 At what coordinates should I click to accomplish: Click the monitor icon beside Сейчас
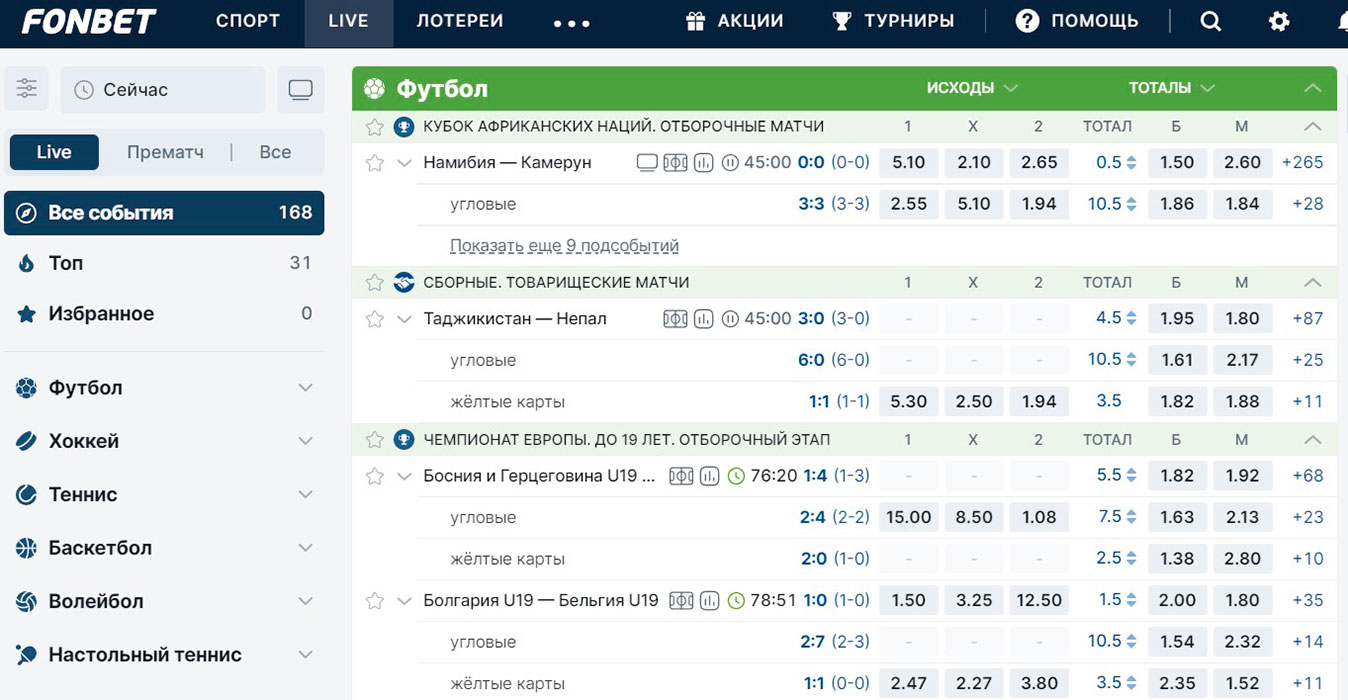(300, 90)
